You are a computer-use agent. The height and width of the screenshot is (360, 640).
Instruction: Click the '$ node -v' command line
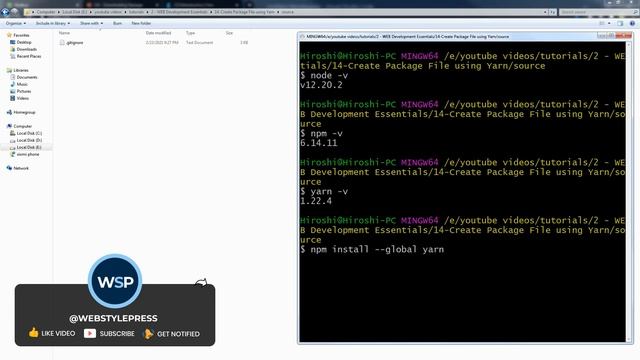pyautogui.click(x=324, y=75)
